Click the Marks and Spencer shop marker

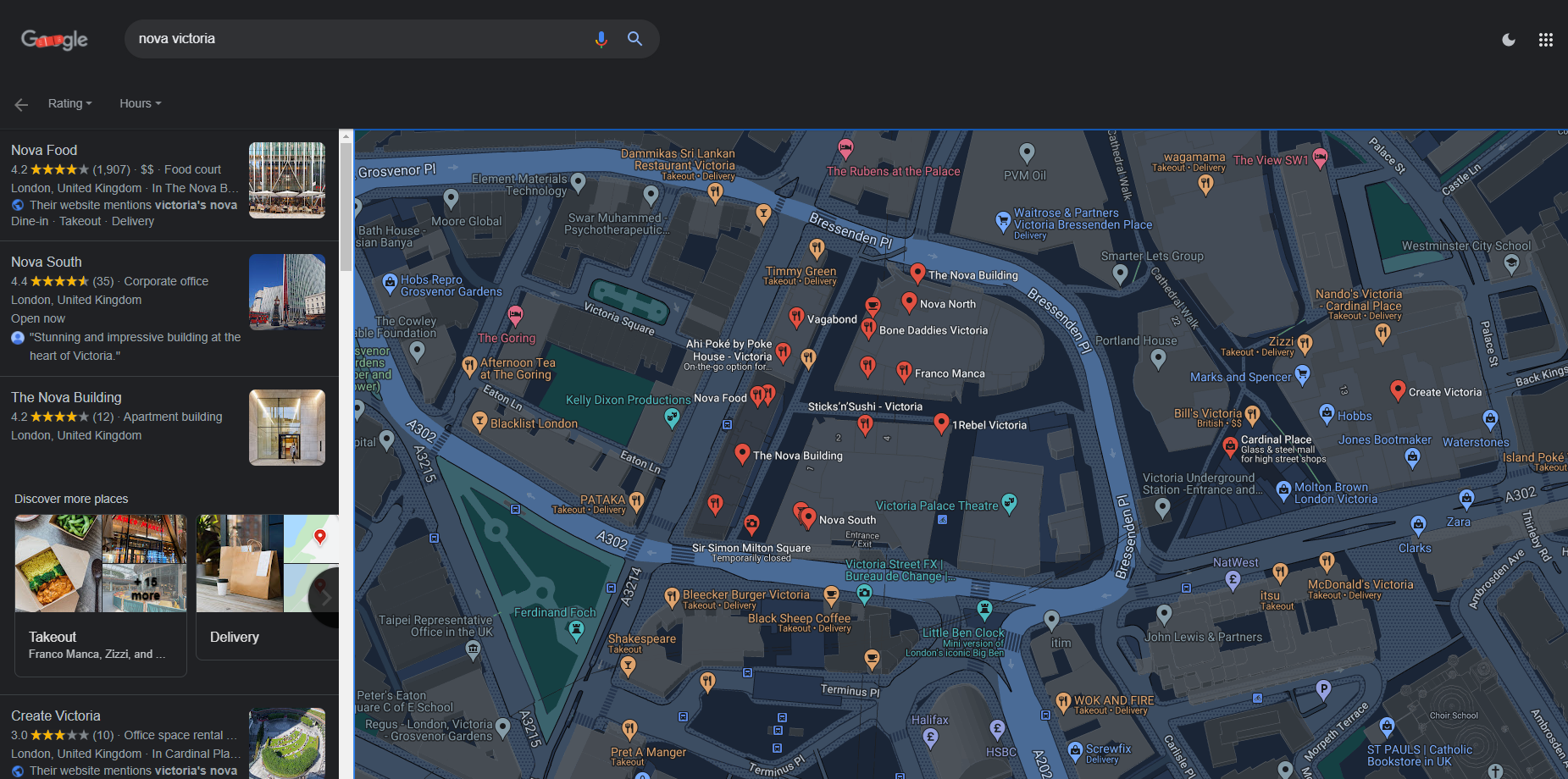click(x=1303, y=374)
